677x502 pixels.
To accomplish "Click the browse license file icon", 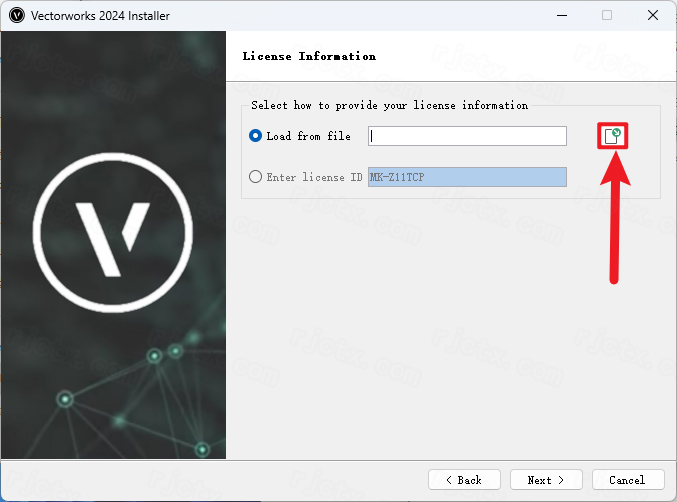I will point(613,136).
